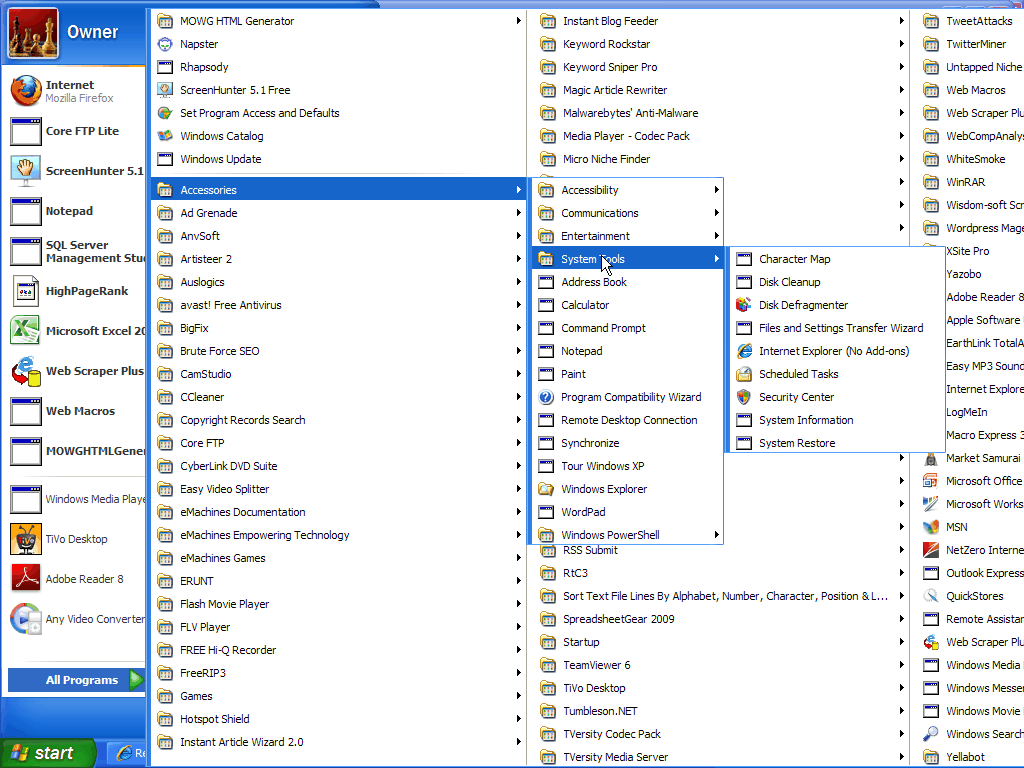The width and height of the screenshot is (1024, 768).
Task: Click the Windows Catalog icon
Action: pos(165,136)
